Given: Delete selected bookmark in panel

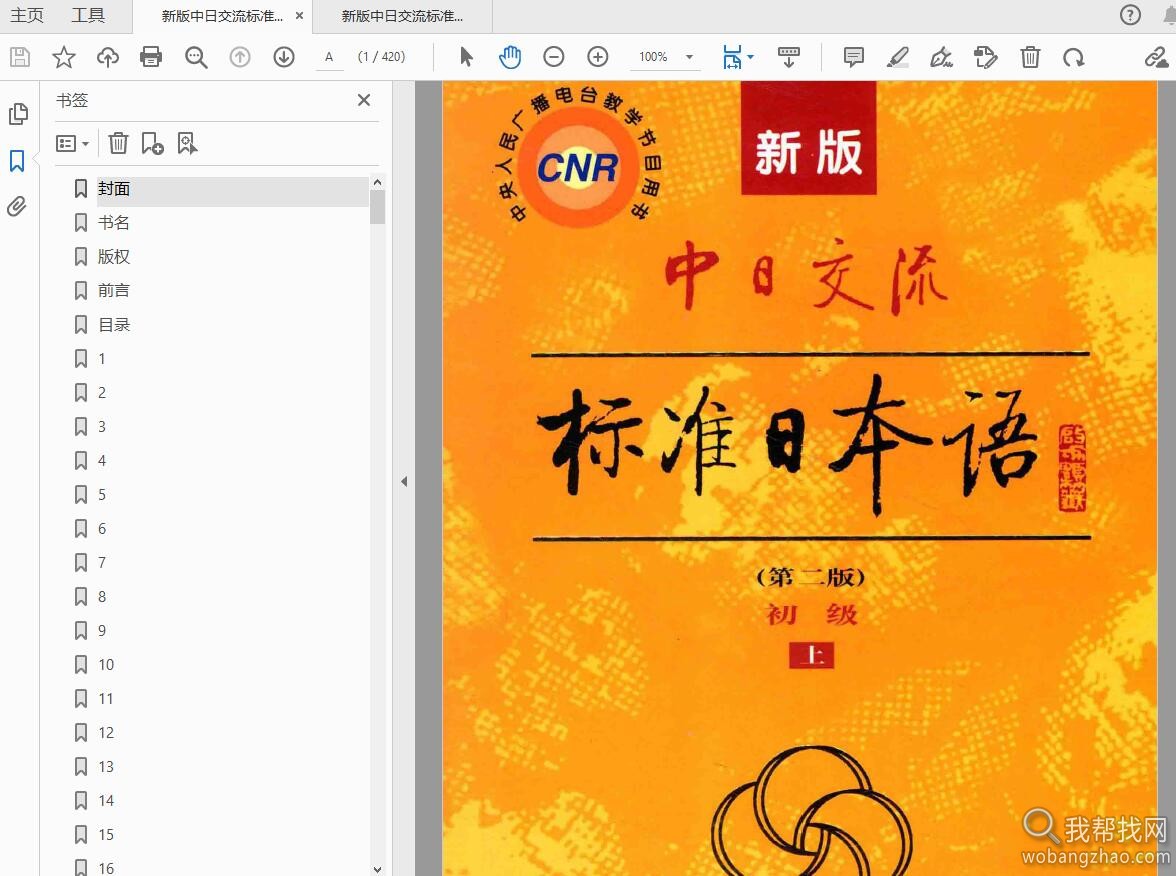Looking at the screenshot, I should [x=118, y=143].
